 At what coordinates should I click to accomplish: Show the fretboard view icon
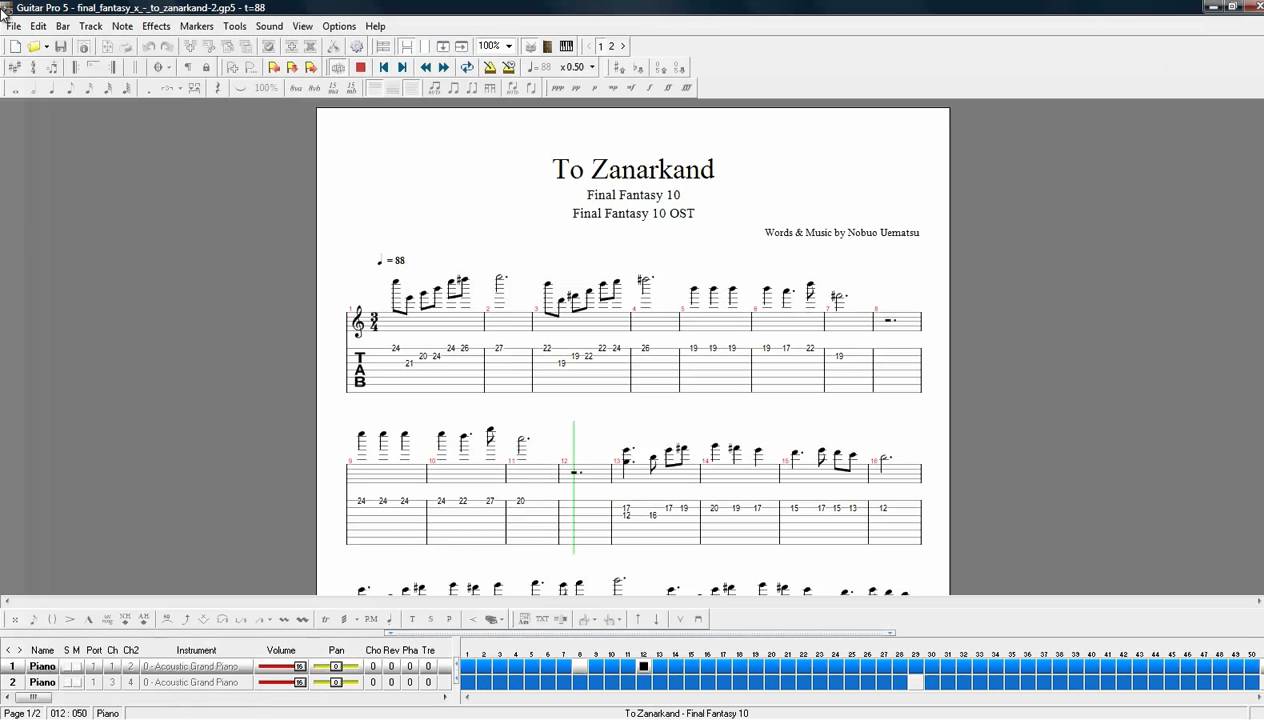tap(547, 46)
